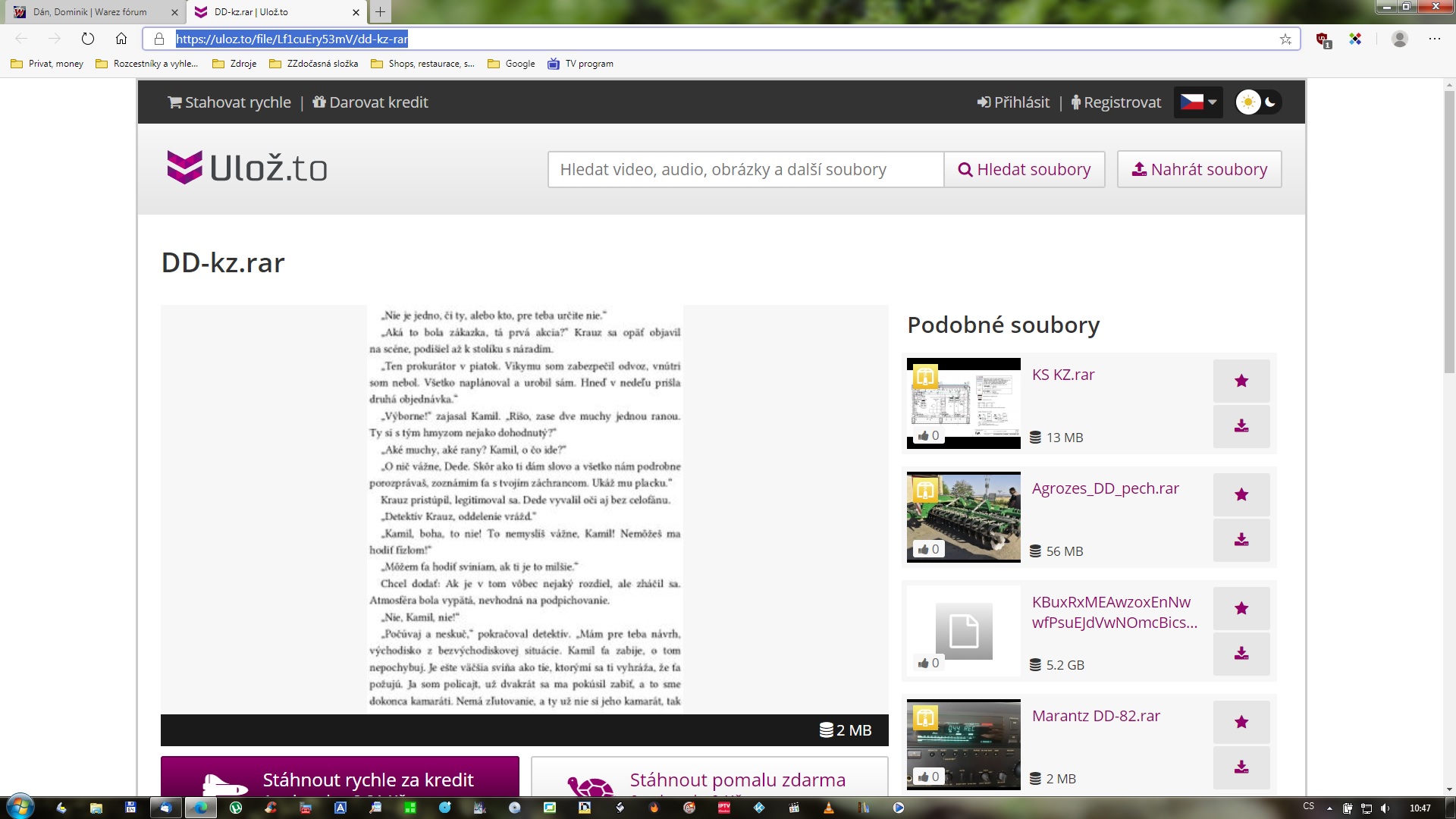Favorite the KS KZ.rar file with star

click(1241, 381)
